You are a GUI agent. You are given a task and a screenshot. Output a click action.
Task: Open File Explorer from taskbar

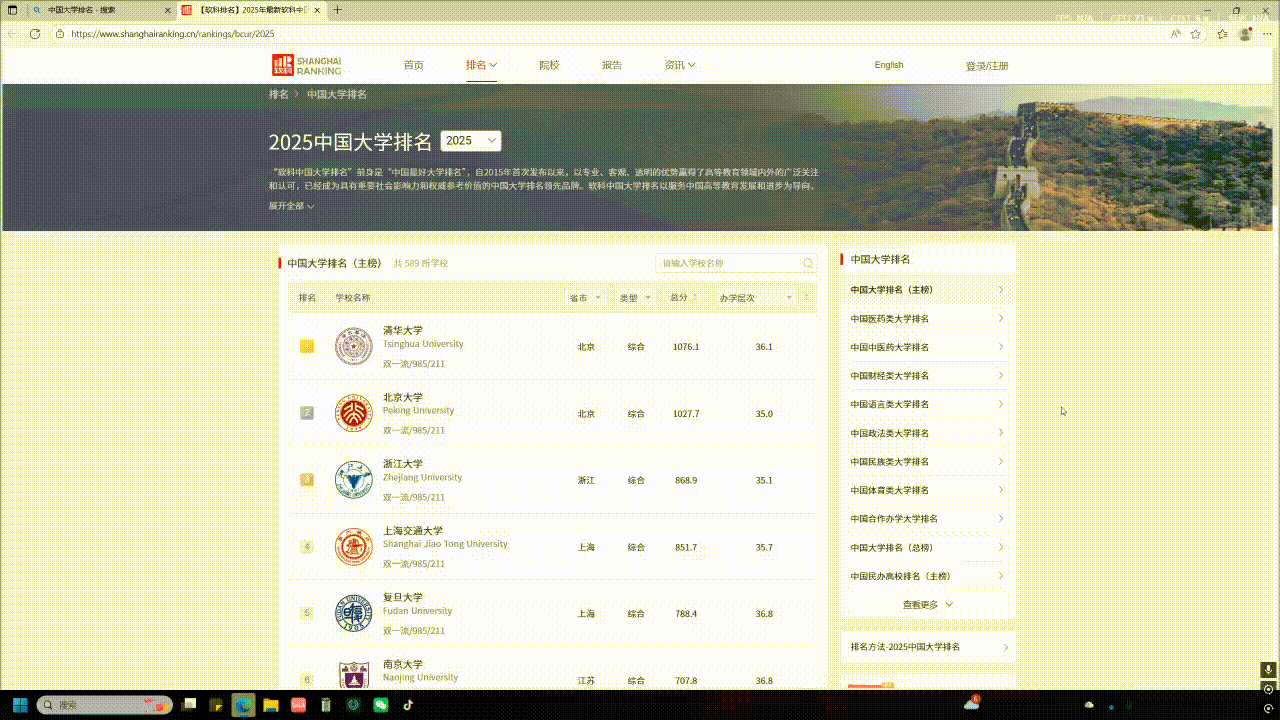tap(270, 705)
